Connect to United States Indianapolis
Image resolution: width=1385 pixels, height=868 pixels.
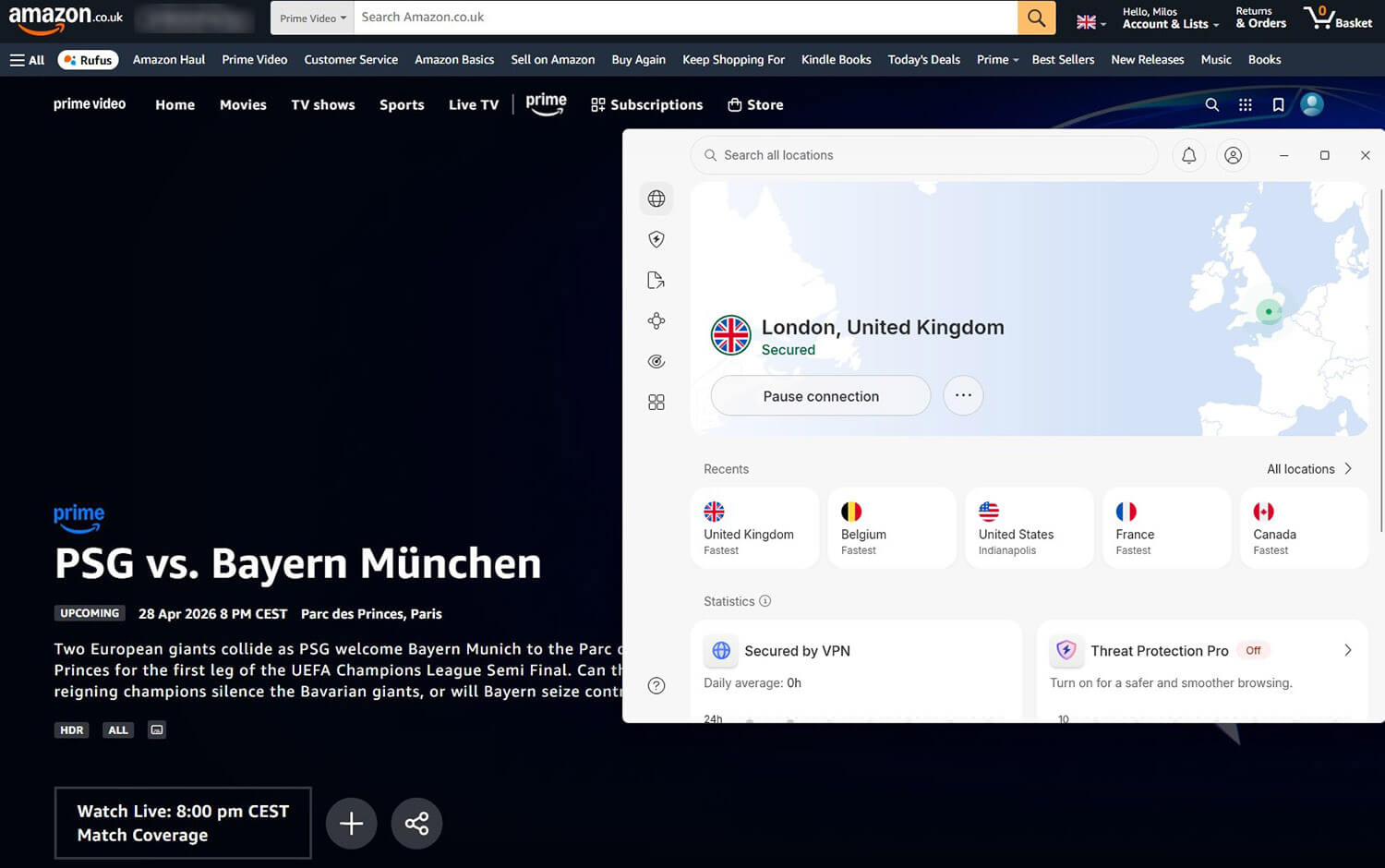1030,528
